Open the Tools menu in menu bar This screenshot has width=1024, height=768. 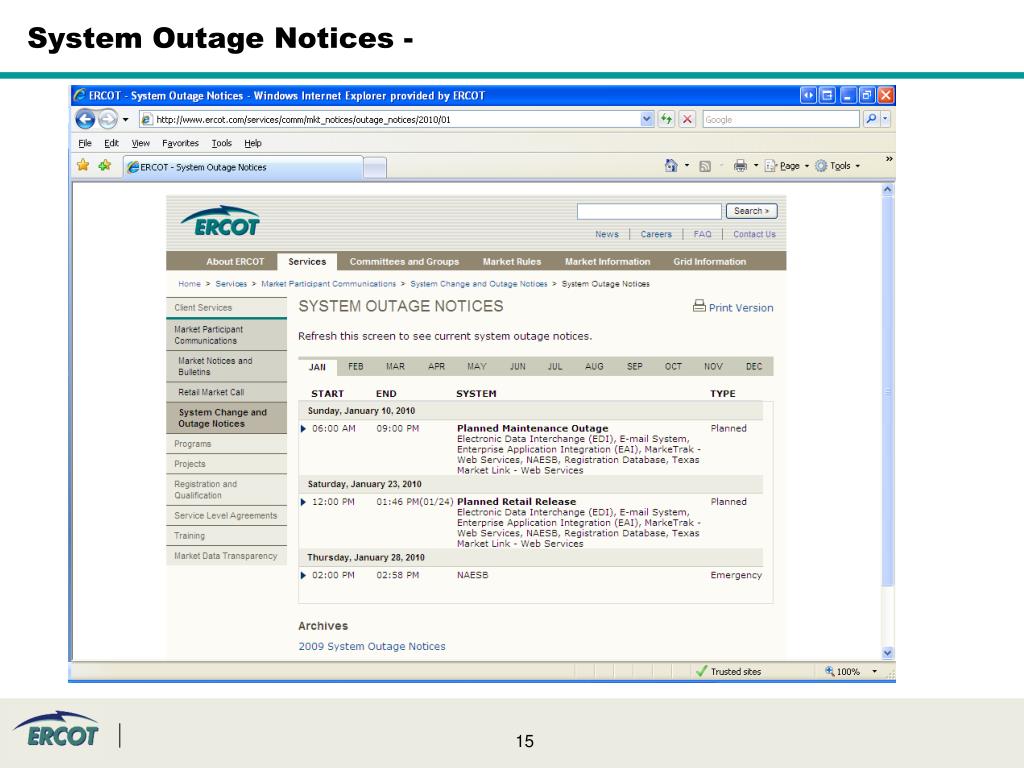coord(221,143)
